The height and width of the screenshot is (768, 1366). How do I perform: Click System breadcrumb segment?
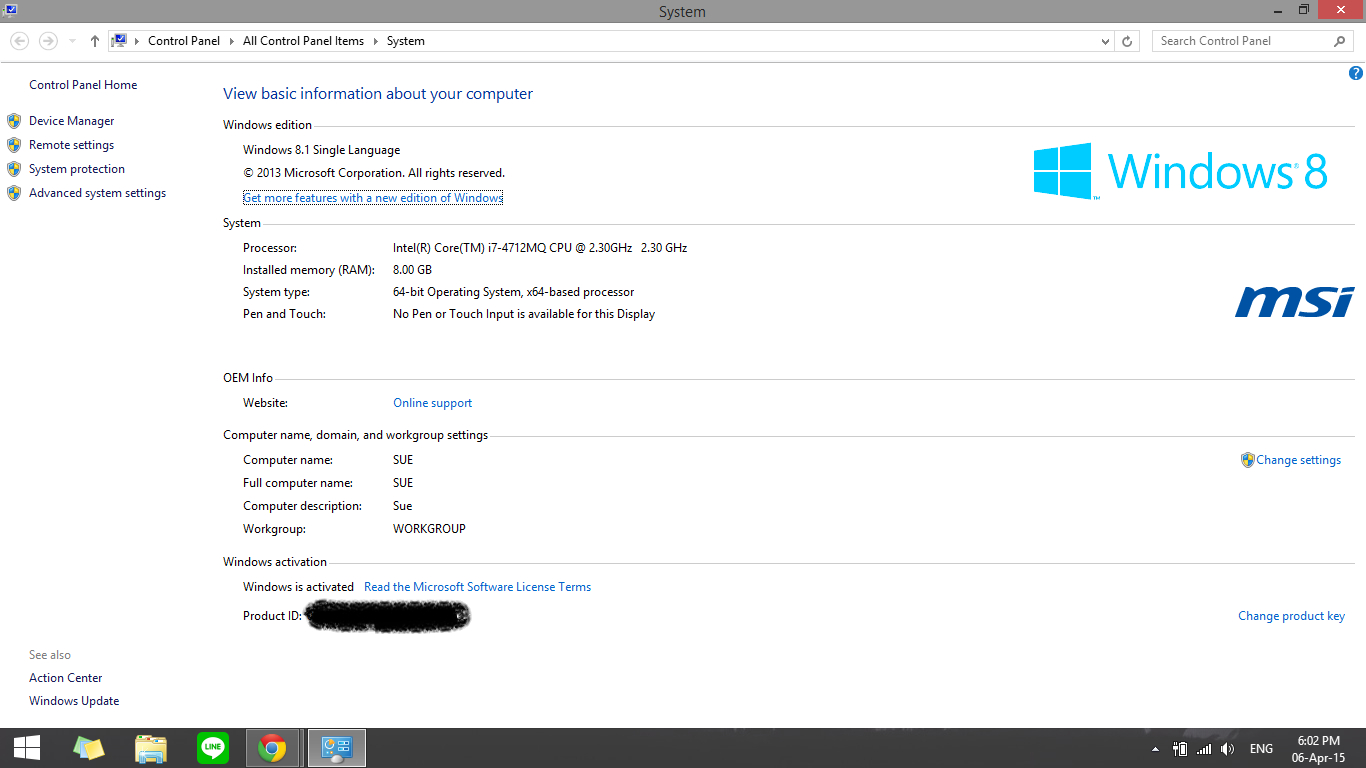406,41
